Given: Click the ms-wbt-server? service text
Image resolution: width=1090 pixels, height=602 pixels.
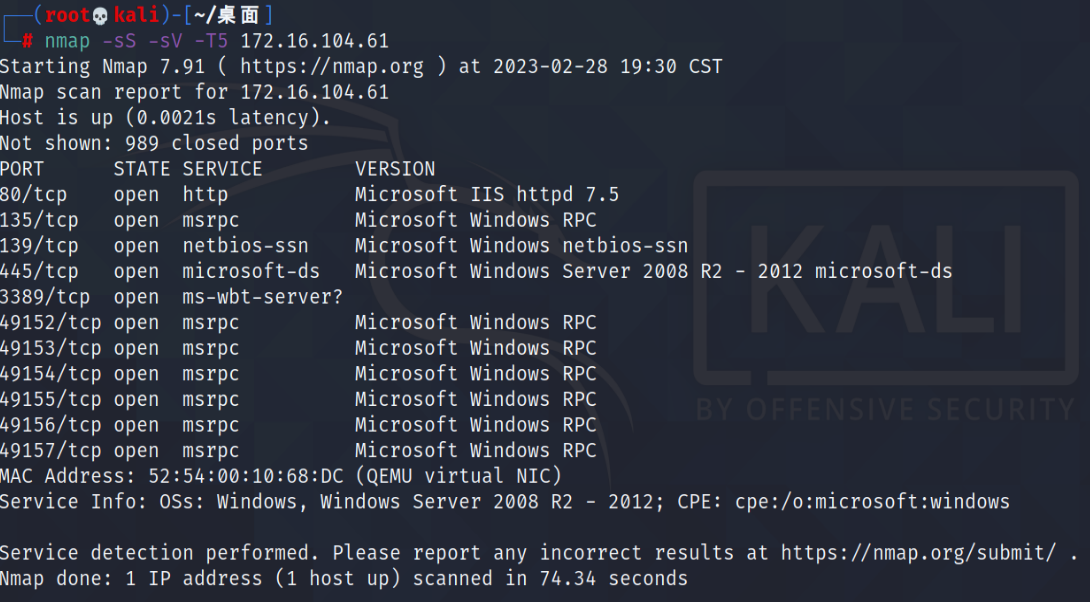Looking at the screenshot, I should 263,297.
